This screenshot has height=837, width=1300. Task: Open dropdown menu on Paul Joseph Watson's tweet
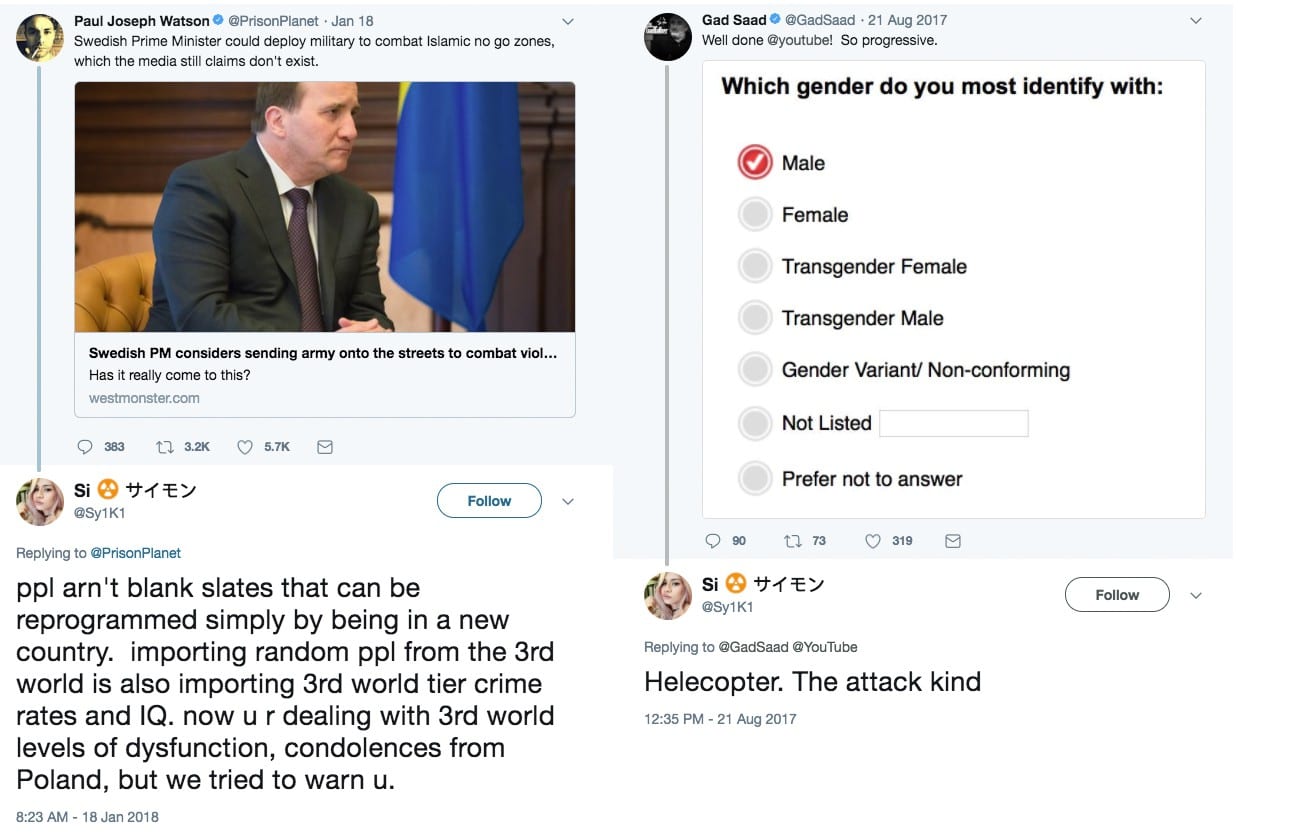click(x=568, y=21)
